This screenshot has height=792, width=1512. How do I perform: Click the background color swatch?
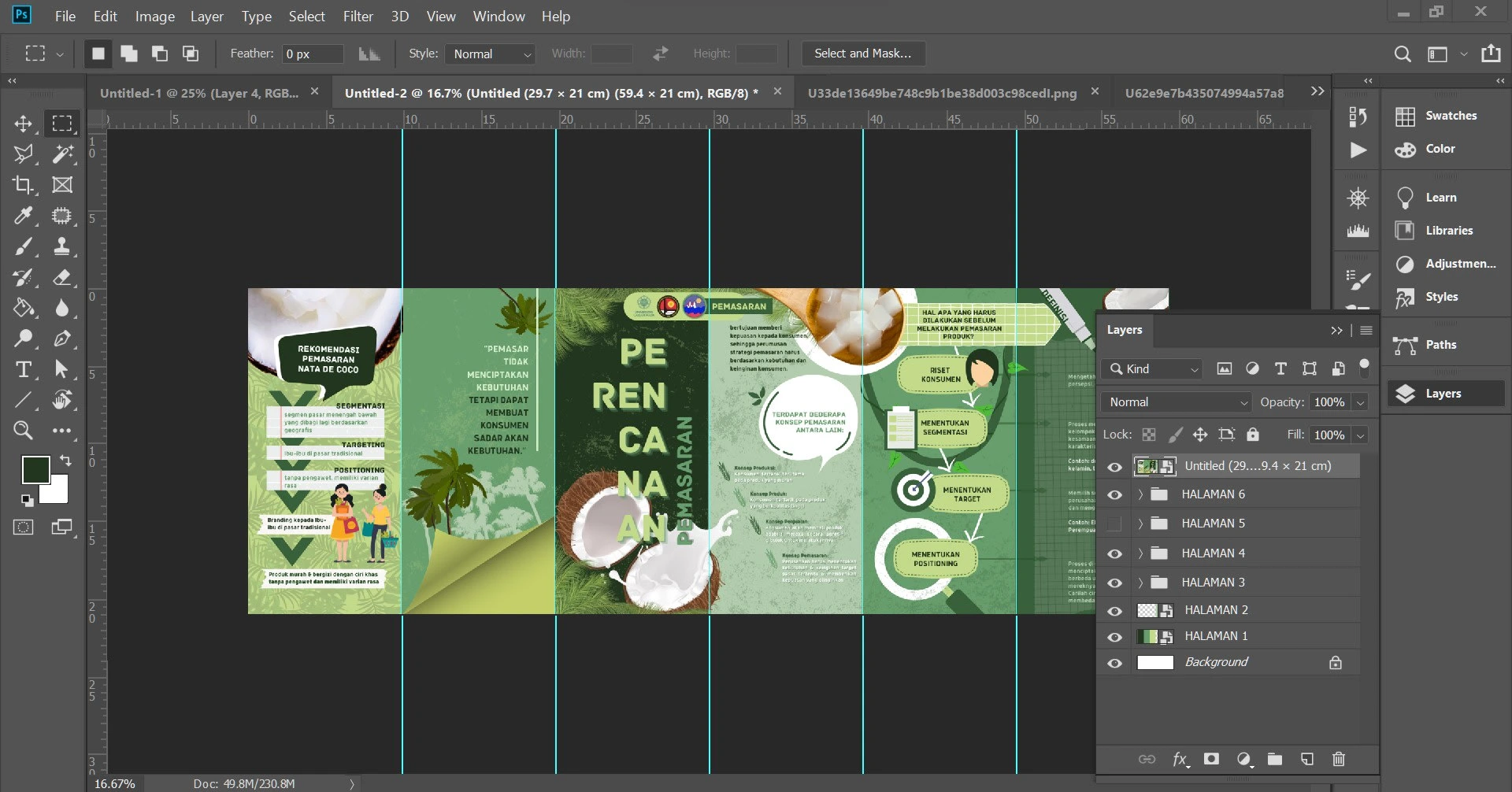pos(59,495)
